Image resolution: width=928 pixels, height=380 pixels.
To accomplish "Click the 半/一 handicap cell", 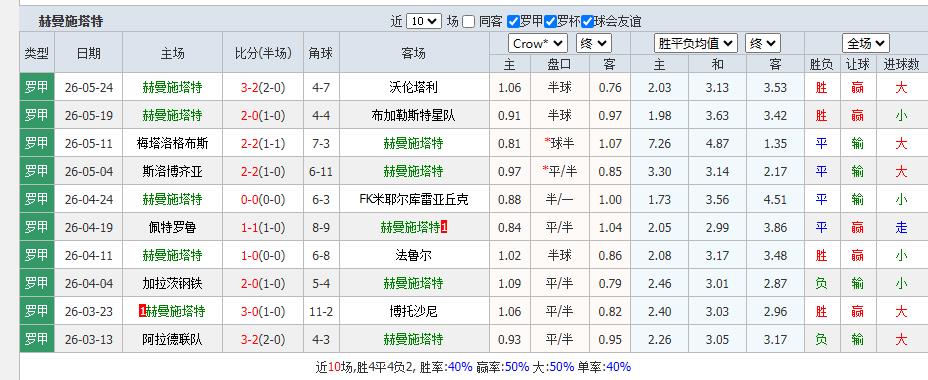I will point(559,199).
